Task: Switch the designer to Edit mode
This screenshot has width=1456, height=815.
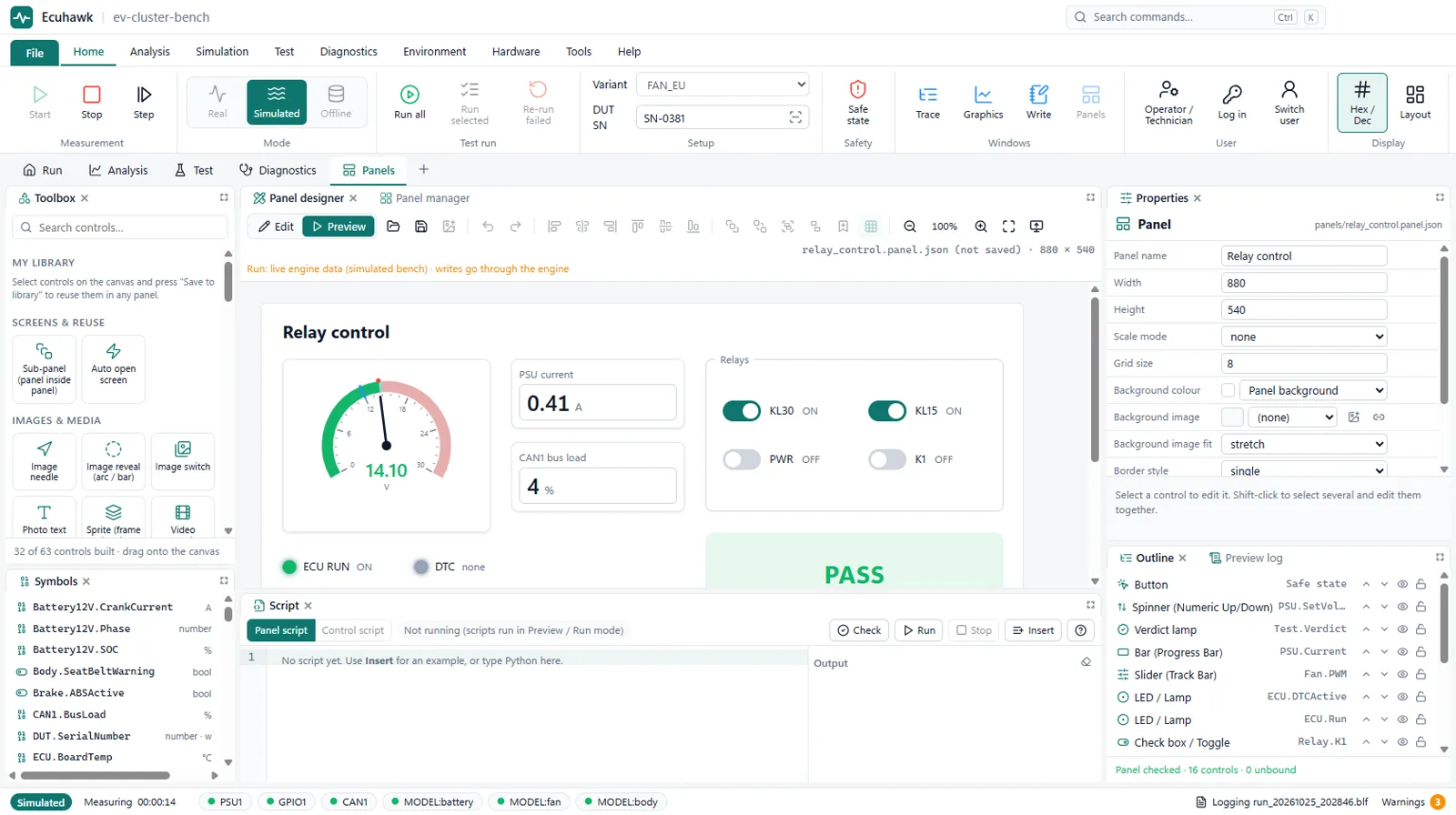Action: [276, 226]
